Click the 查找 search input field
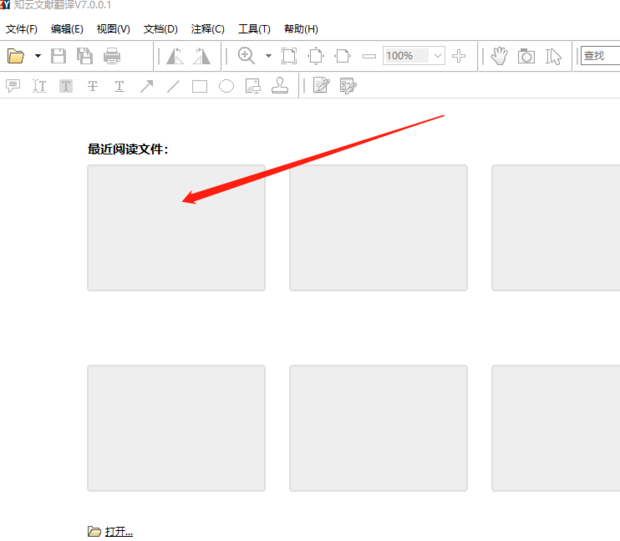Screen dimensions: 620x541 click(600, 56)
